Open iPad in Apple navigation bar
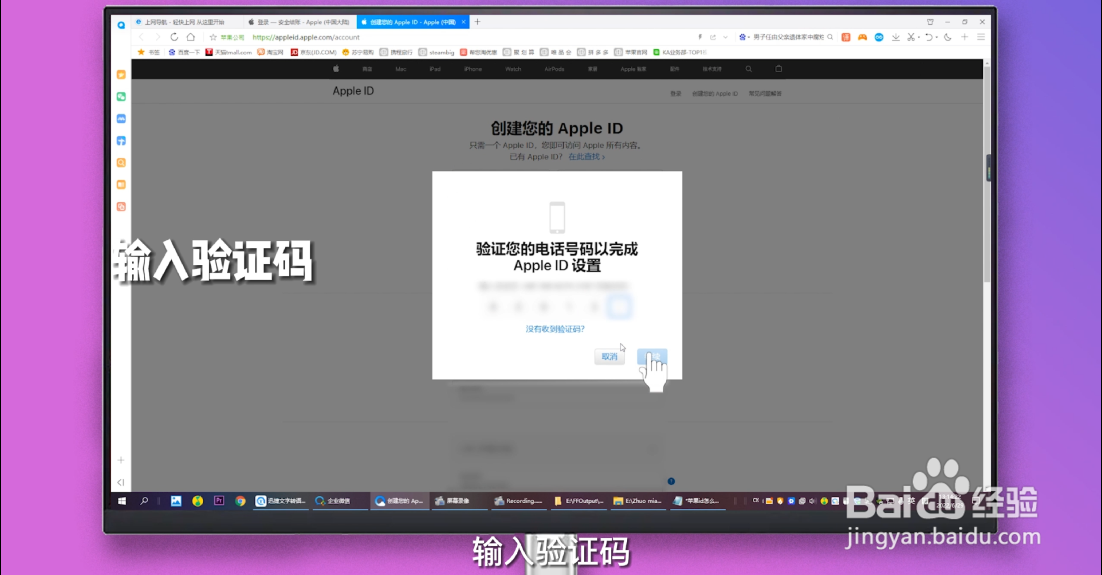 pyautogui.click(x=435, y=69)
